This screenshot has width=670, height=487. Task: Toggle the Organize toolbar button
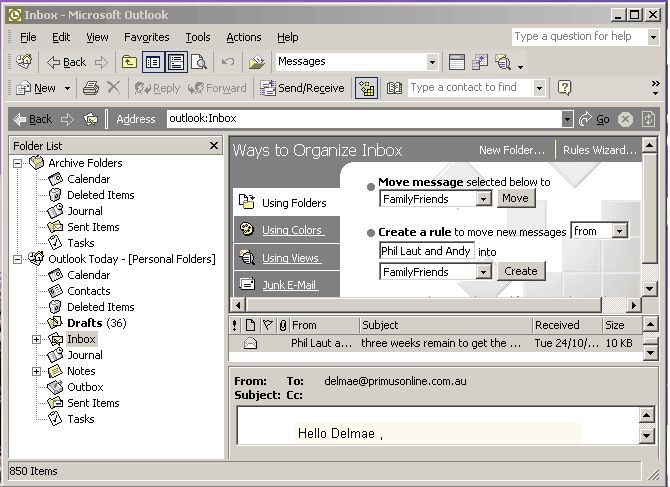pos(367,88)
